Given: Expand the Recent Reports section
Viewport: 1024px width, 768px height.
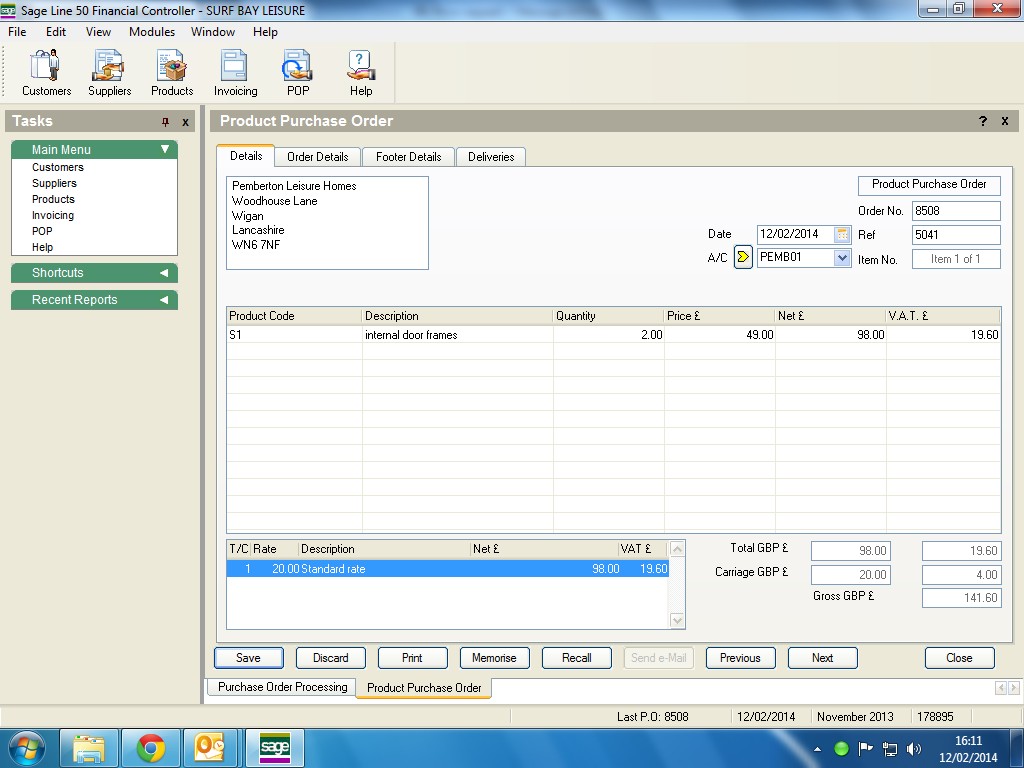Looking at the screenshot, I should [x=164, y=300].
